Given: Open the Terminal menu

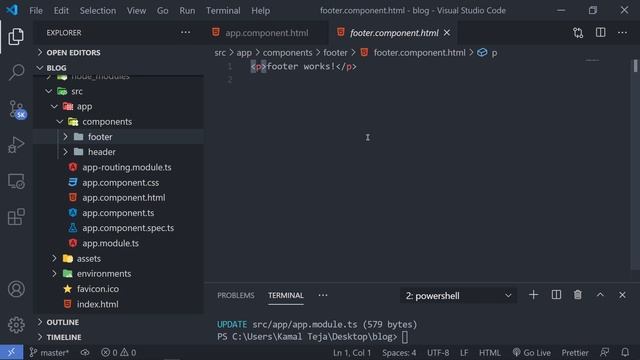Looking at the screenshot, I should point(223,11).
